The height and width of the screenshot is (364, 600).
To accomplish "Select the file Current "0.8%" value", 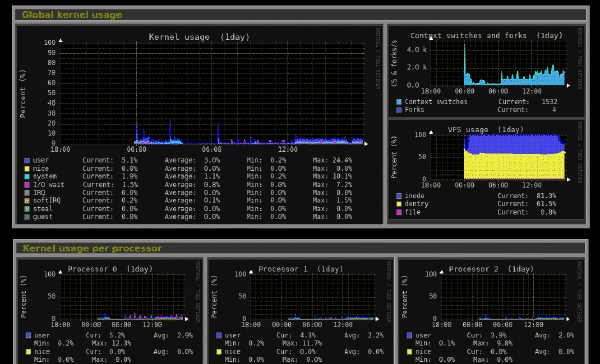I will [548, 212].
